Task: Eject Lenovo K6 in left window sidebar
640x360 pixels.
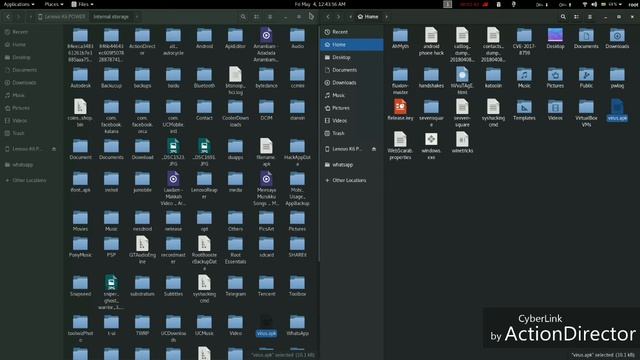Action: point(54,149)
